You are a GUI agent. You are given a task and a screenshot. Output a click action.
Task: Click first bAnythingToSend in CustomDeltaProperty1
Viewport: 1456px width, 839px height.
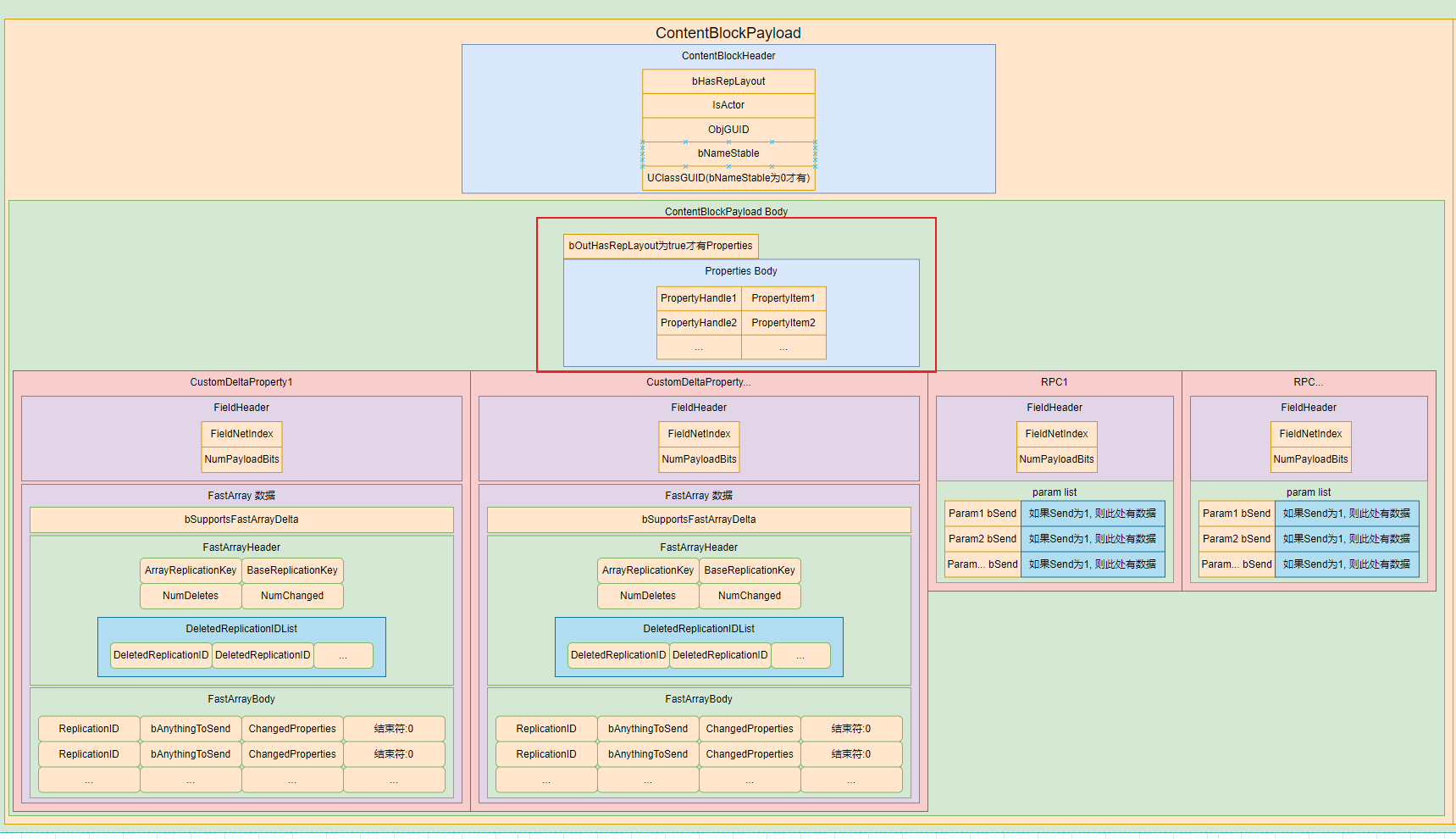191,729
